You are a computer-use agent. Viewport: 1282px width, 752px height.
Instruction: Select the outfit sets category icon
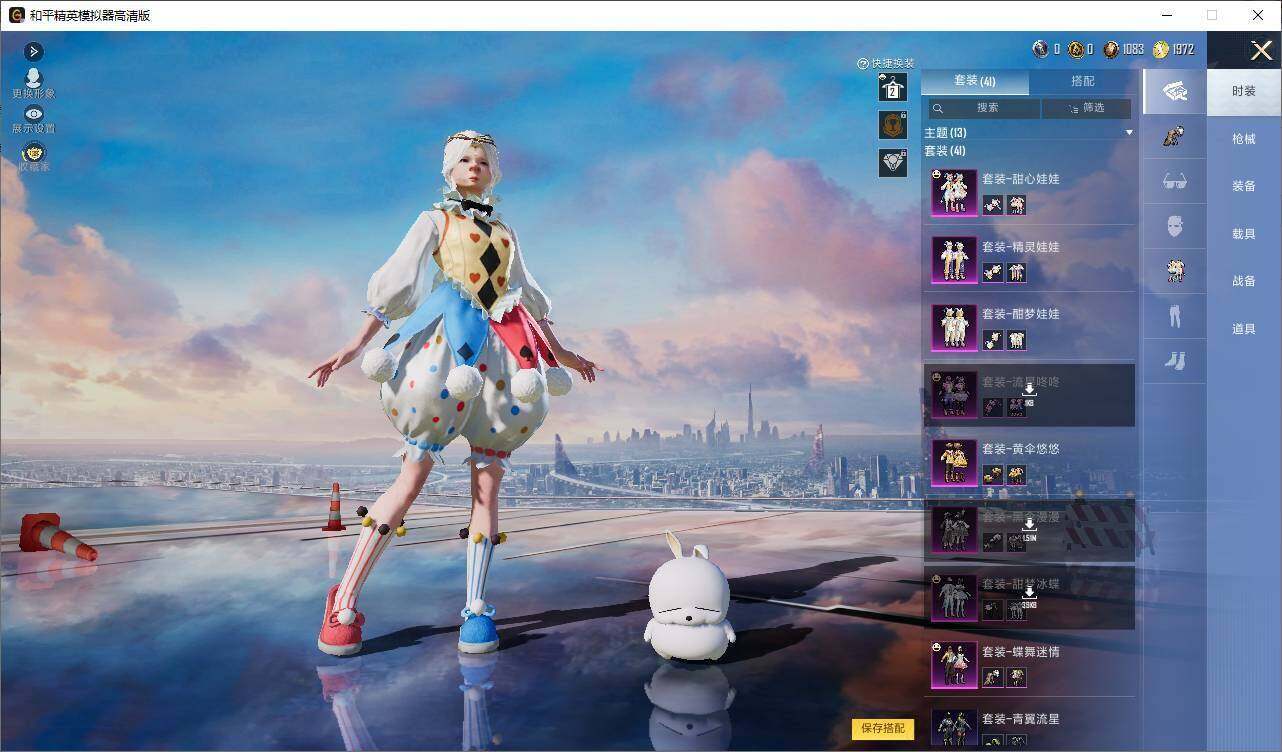click(x=1175, y=91)
